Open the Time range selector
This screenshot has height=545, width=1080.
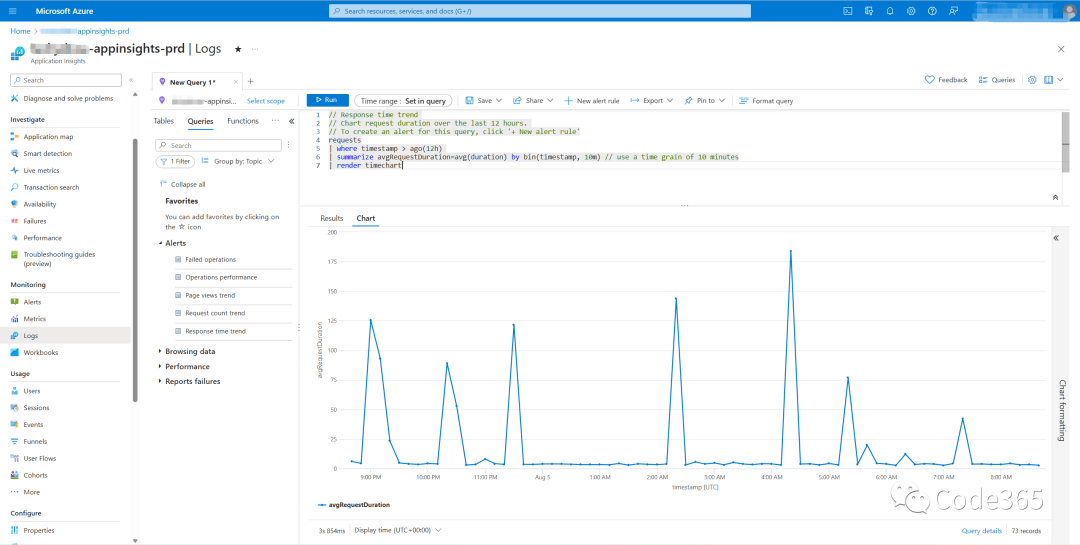pyautogui.click(x=403, y=101)
